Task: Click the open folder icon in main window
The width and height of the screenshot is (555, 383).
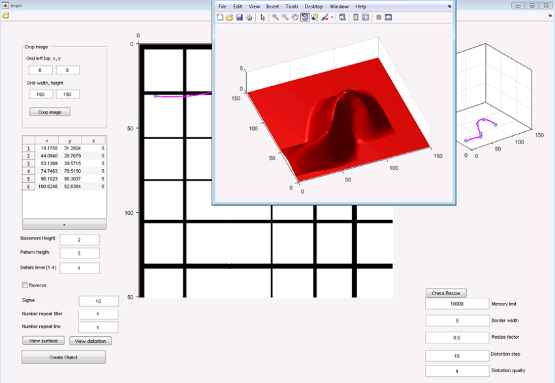Action: tap(5, 16)
